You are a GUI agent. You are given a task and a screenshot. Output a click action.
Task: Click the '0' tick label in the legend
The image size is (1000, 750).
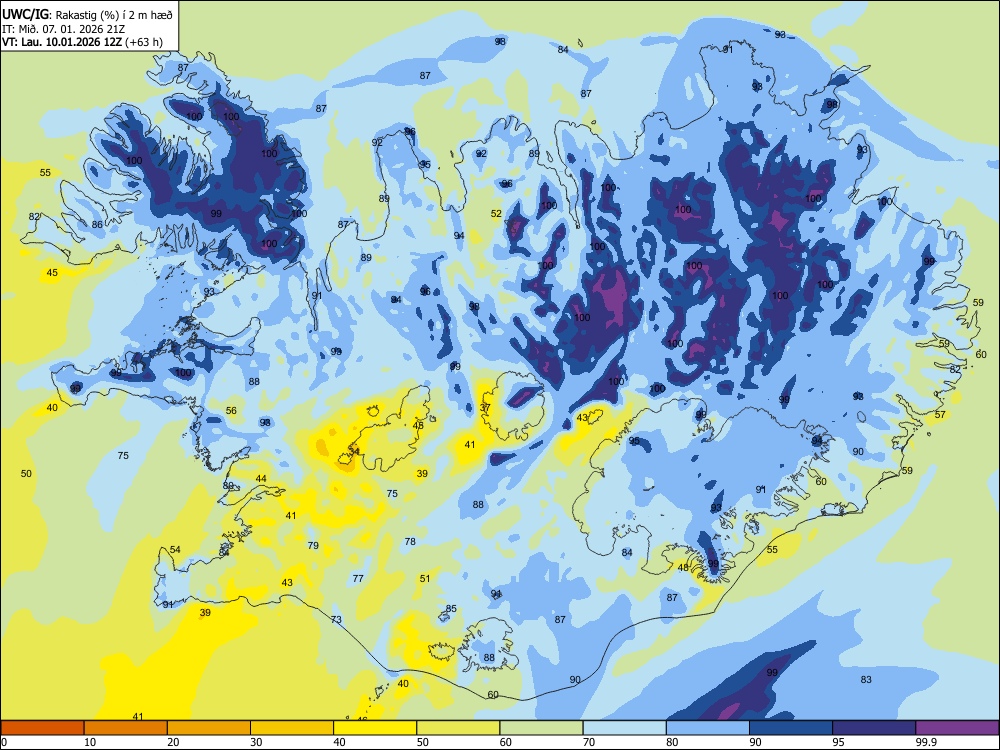click(x=4, y=742)
